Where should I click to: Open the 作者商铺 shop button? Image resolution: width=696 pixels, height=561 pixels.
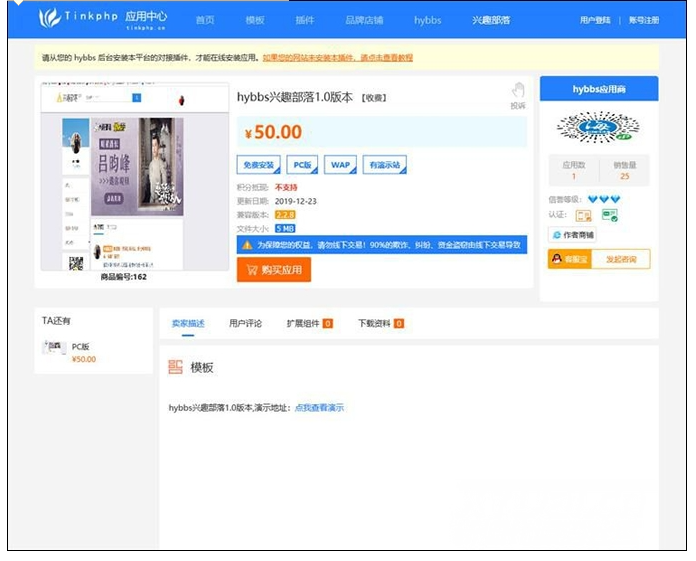572,235
